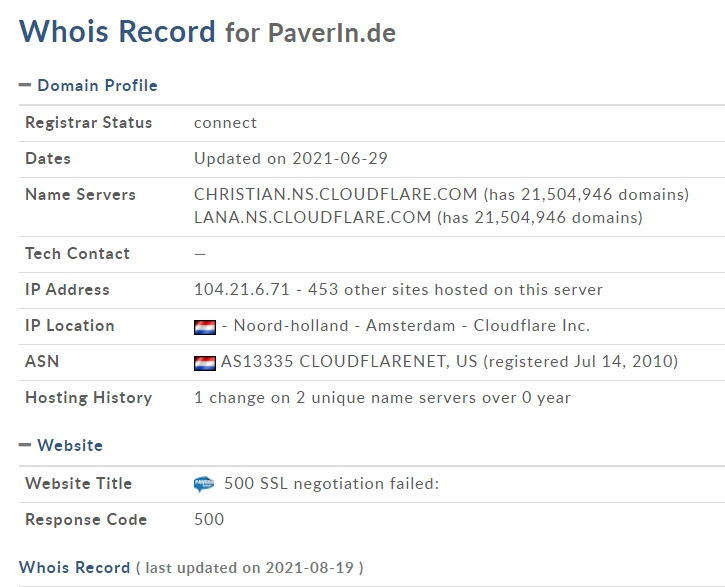Viewport: 725px width, 587px height.
Task: Click the 'Name Servers' row label
Action: click(80, 195)
